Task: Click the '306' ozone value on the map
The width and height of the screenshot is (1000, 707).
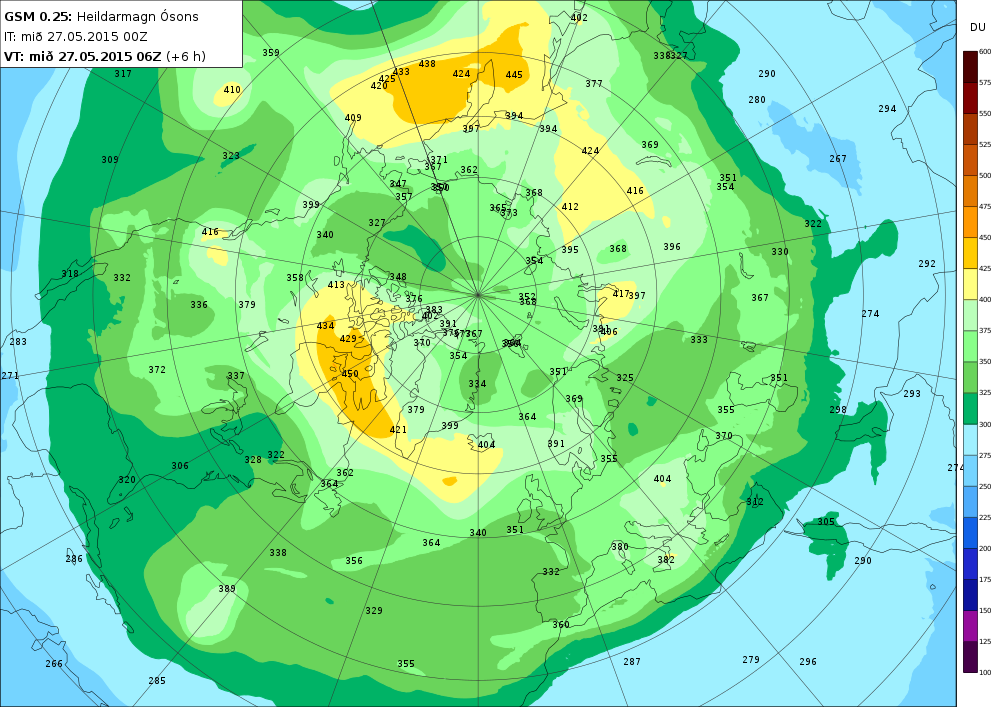Action: (180, 466)
